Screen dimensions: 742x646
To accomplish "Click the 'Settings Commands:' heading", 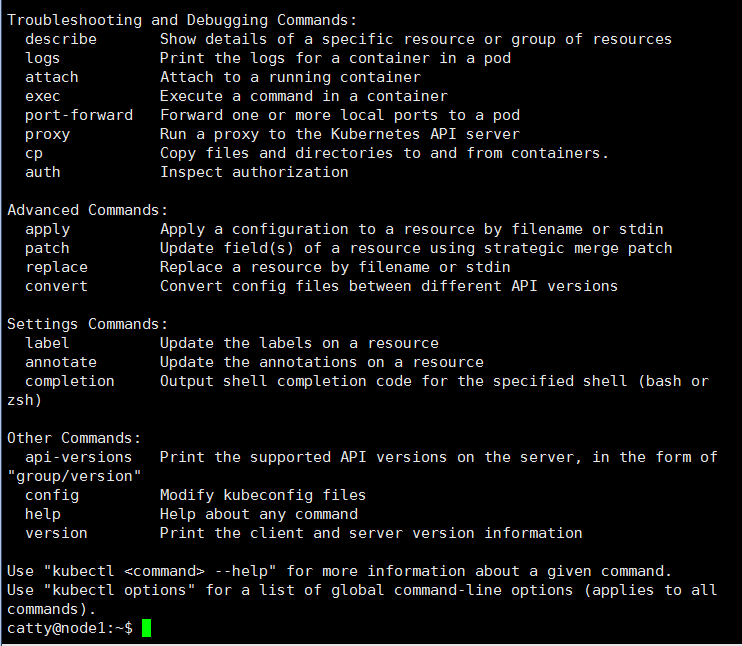I will click(x=88, y=324).
